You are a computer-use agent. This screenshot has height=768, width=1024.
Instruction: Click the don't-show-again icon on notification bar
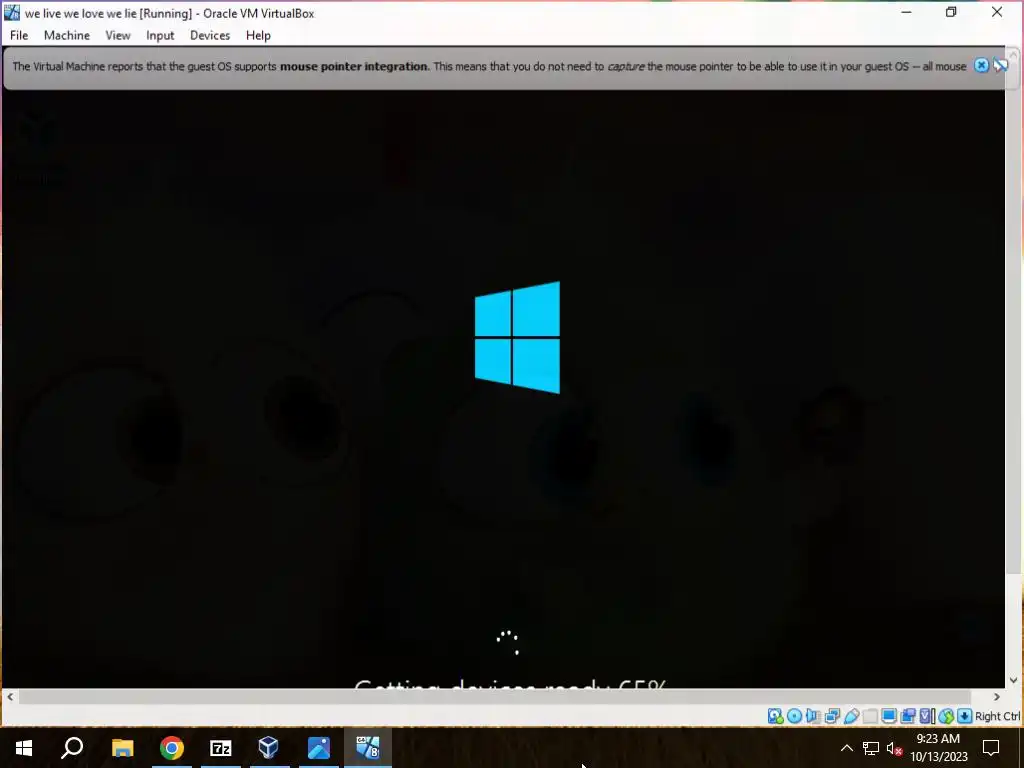1000,65
